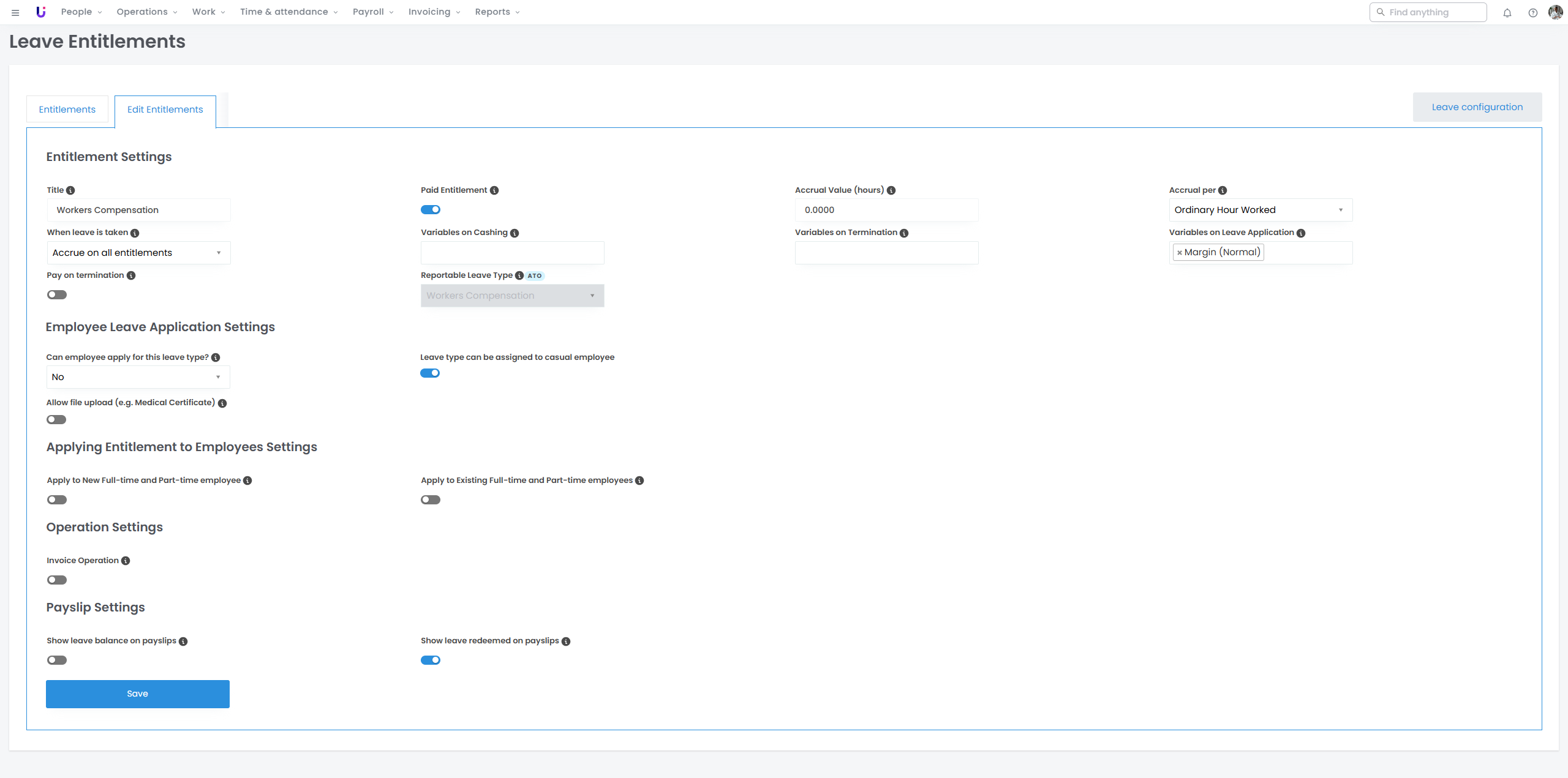Click the Save button
The image size is (1568, 778).
coord(138,694)
